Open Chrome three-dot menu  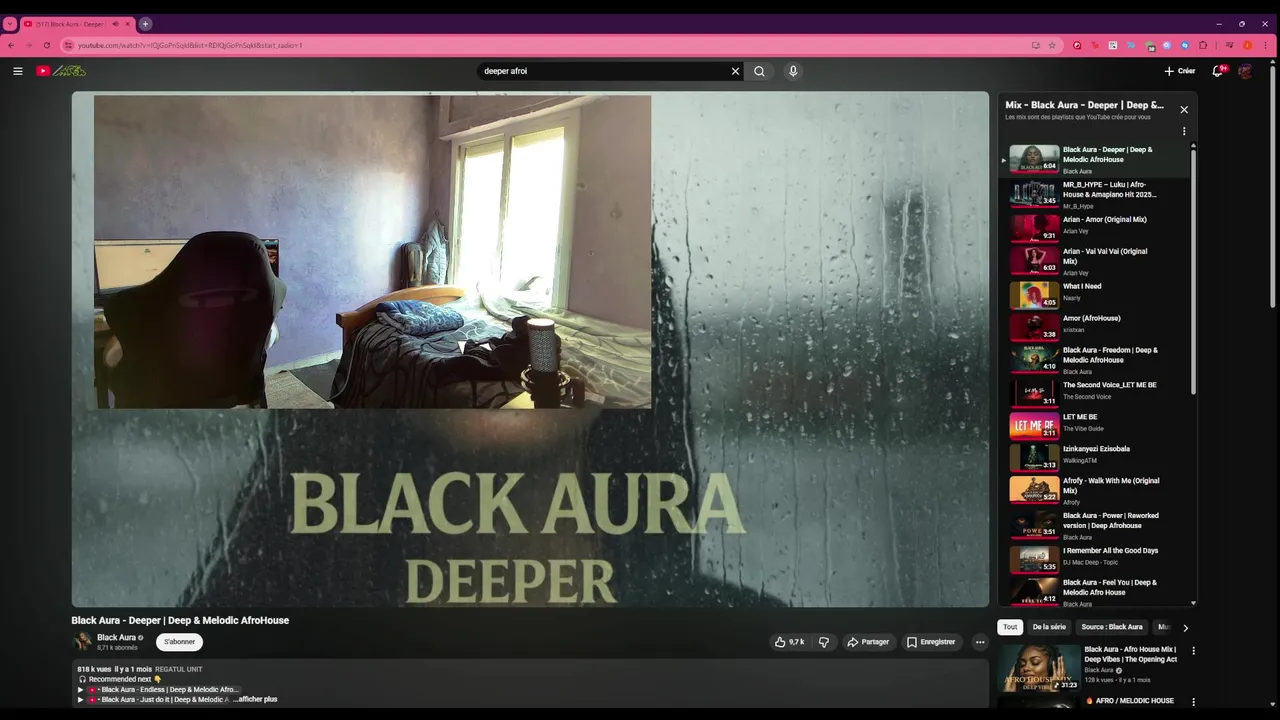(1265, 45)
